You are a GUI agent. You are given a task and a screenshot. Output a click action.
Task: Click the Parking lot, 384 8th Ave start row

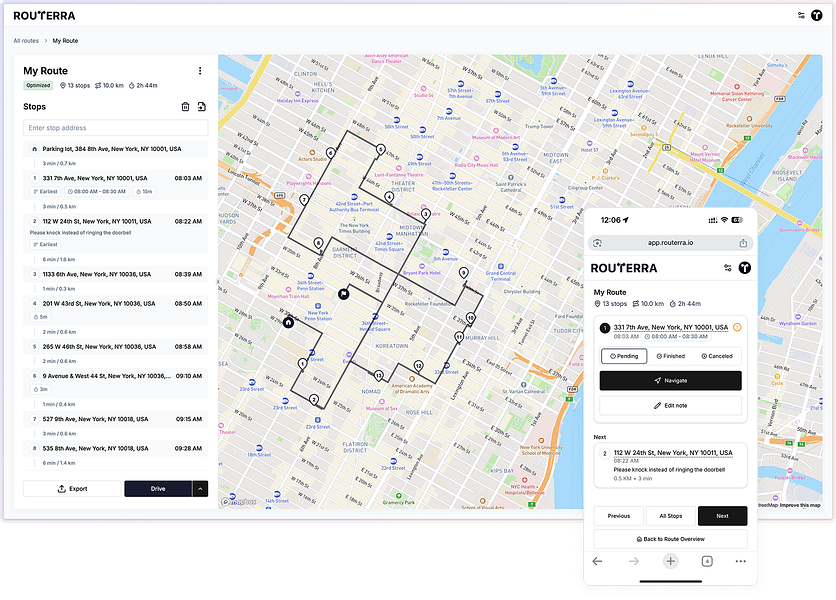(x=116, y=149)
